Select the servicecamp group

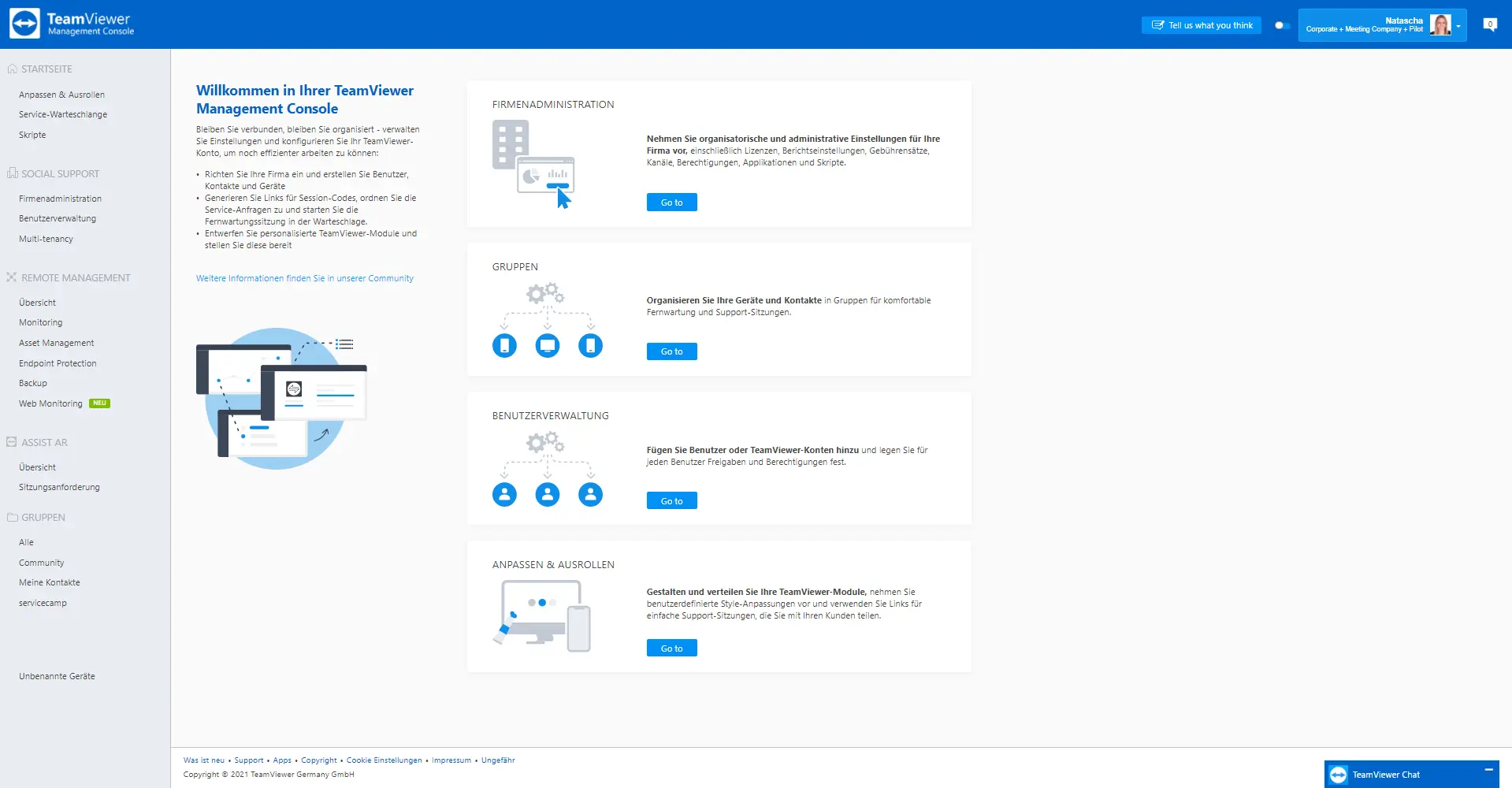(43, 603)
